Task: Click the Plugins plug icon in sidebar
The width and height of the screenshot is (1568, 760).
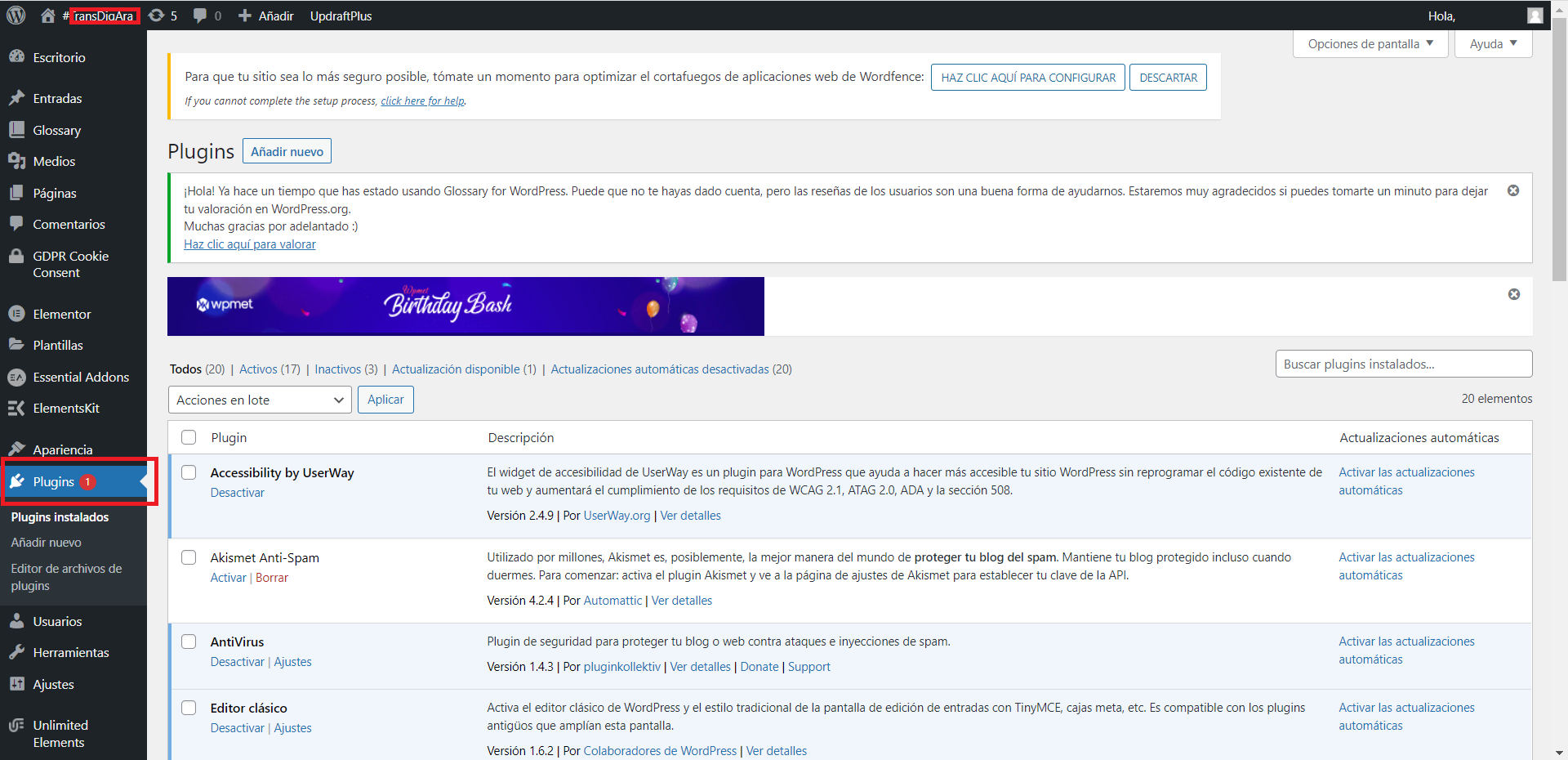Action: click(x=16, y=481)
